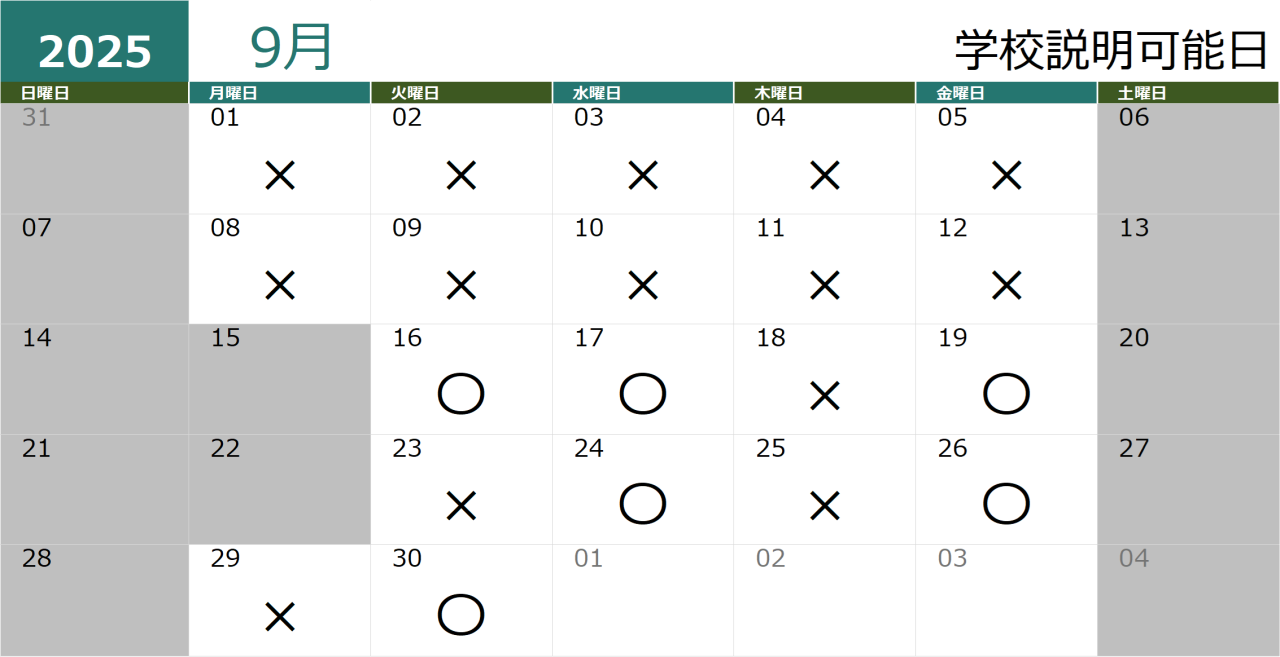The image size is (1280, 657).
Task: Select the circle mark on September 24
Action: tap(643, 504)
